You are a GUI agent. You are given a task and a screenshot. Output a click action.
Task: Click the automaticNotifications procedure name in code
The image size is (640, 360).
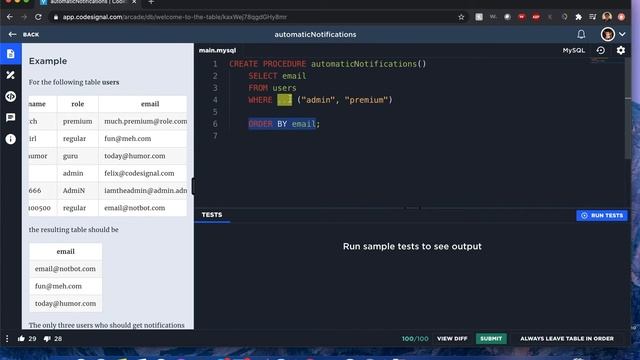click(364, 64)
